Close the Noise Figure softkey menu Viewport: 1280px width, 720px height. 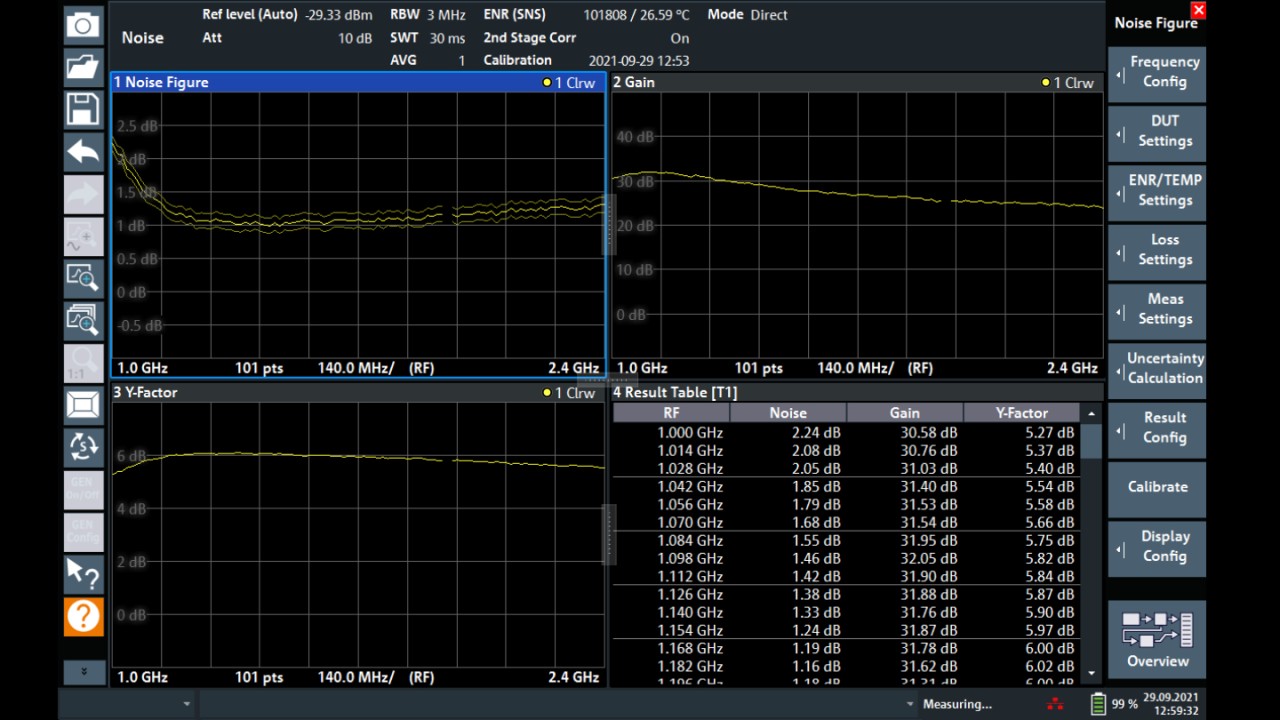[x=1198, y=10]
